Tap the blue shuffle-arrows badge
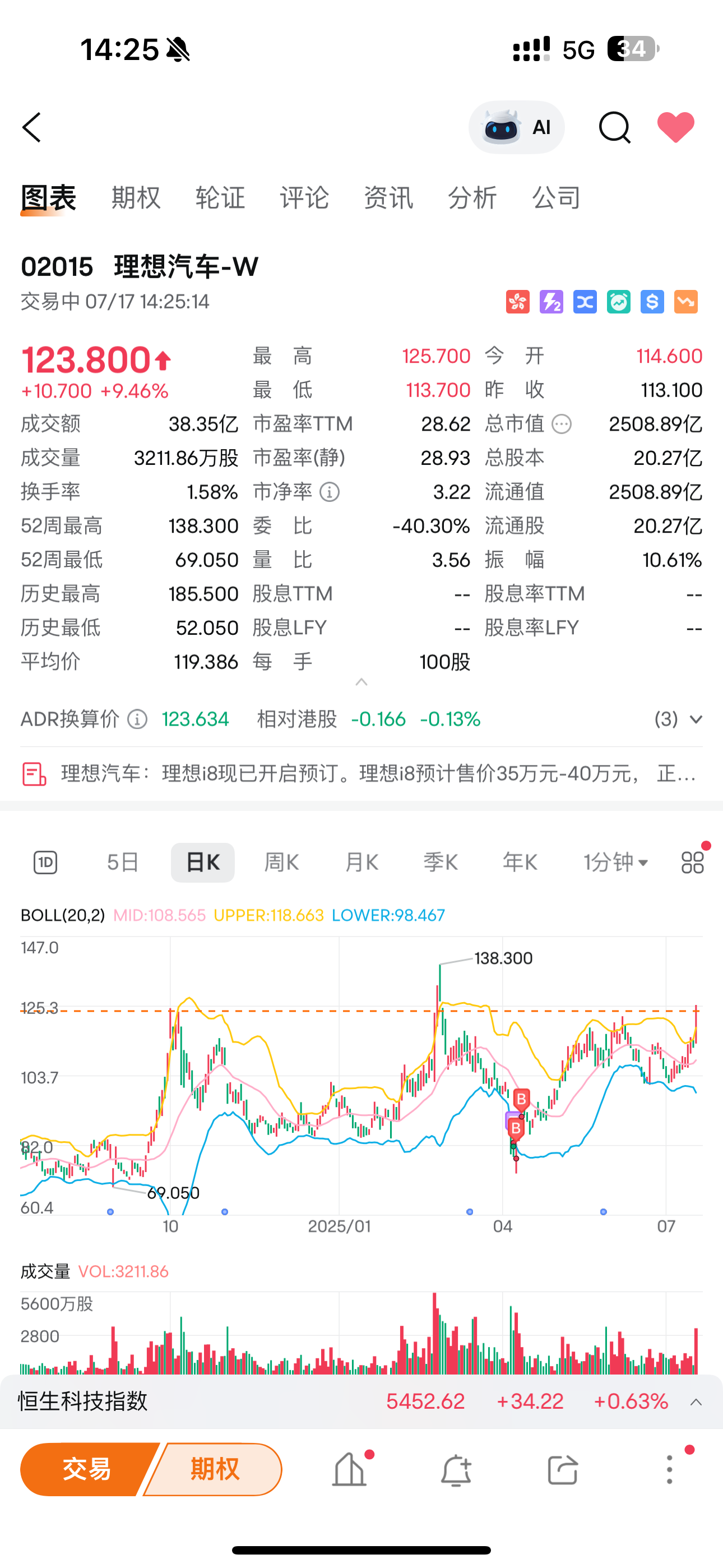Image resolution: width=723 pixels, height=1568 pixels. tap(585, 302)
